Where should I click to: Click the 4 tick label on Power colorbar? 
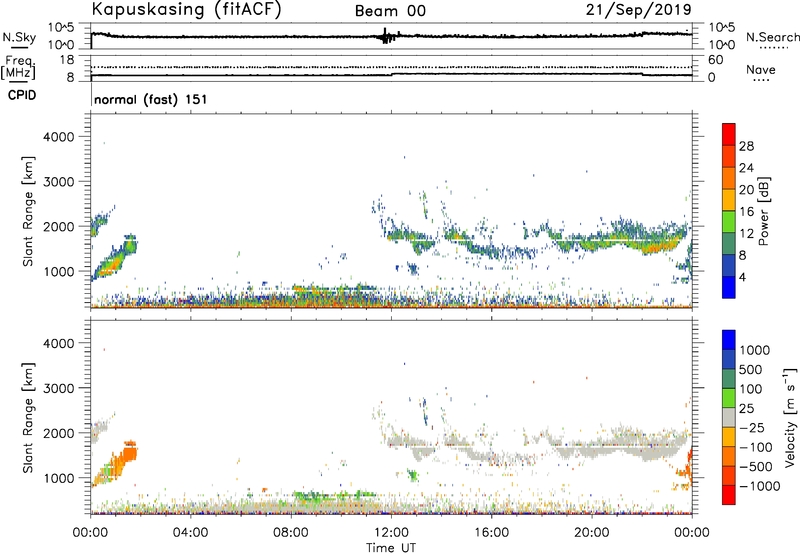point(742,277)
